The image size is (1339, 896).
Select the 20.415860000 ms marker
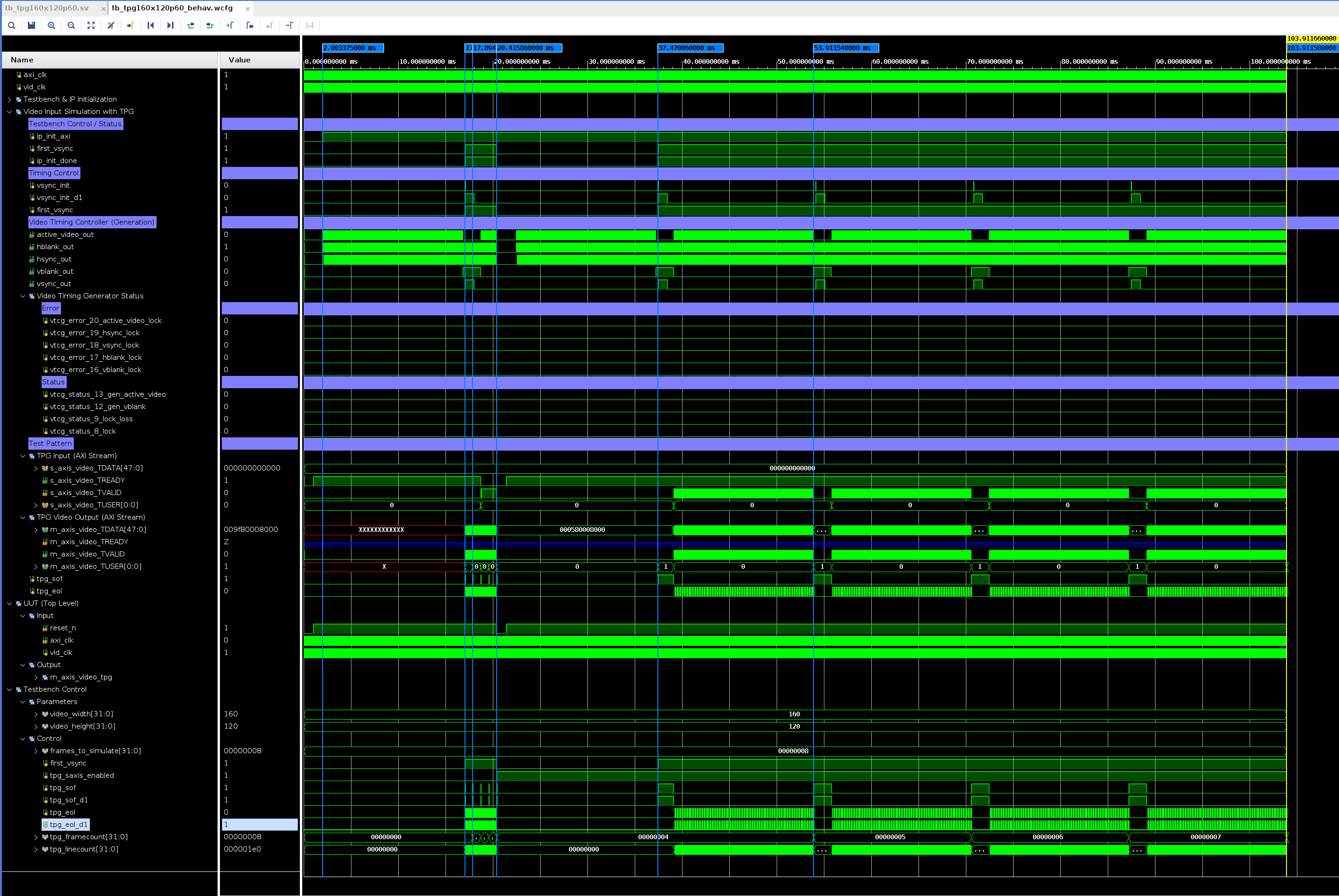click(529, 48)
